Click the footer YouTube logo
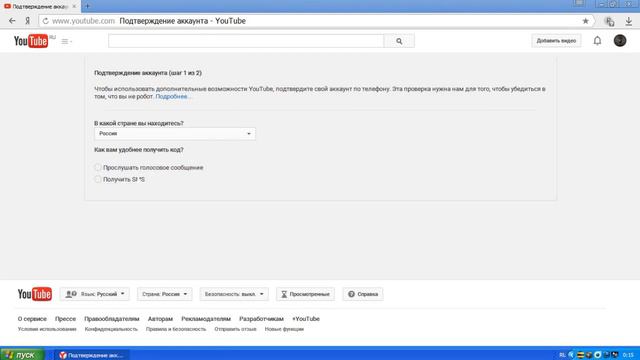Viewport: 640px width, 360px height. click(35, 294)
